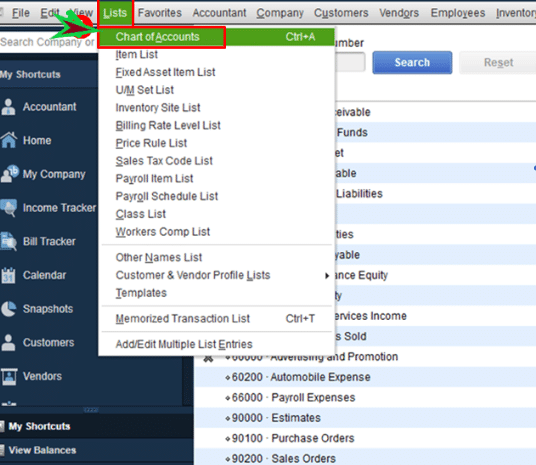The height and width of the screenshot is (465, 536).
Task: Open the Vendors menu in menu bar
Action: pyautogui.click(x=399, y=13)
